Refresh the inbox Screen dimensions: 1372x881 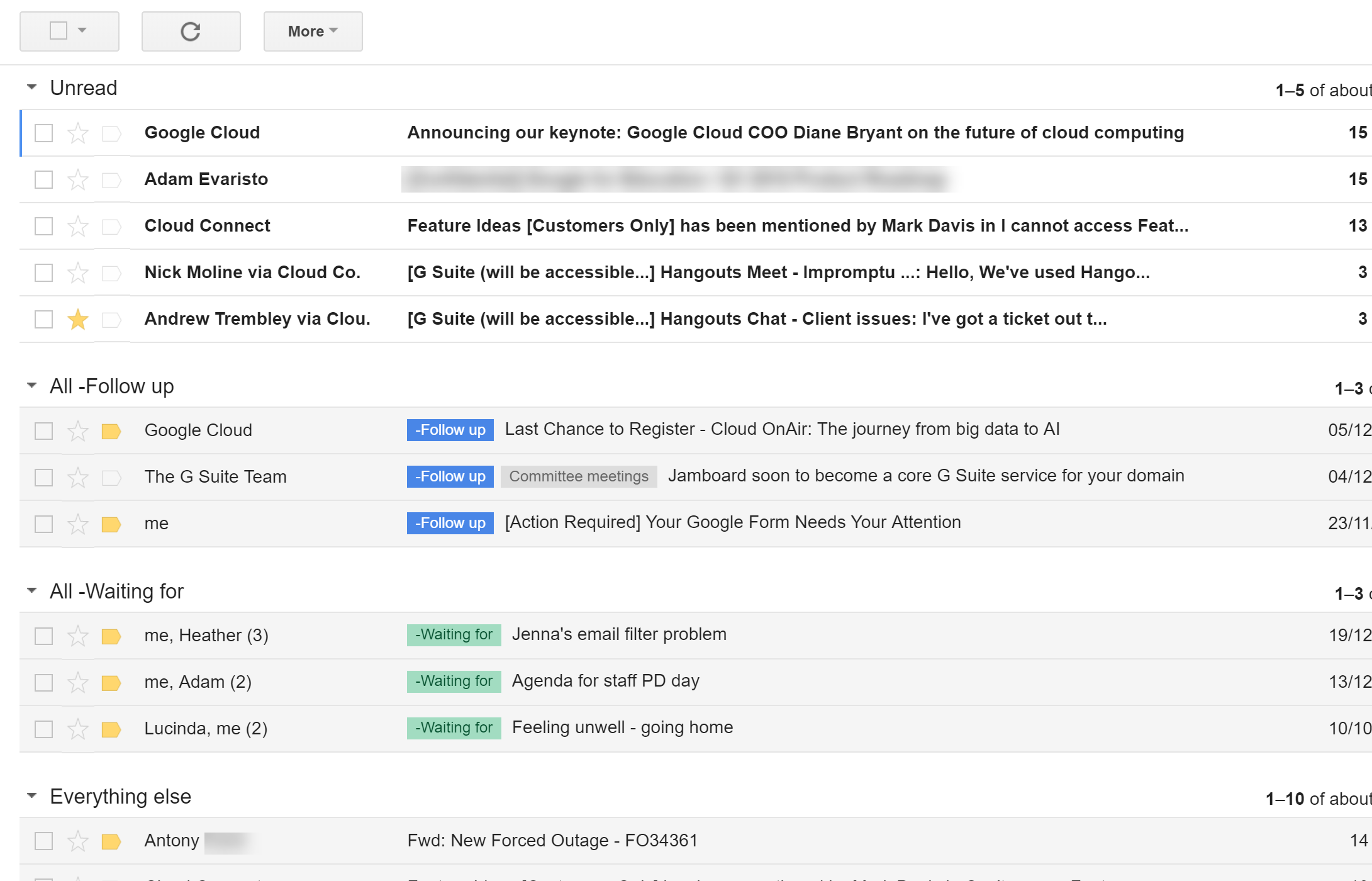pos(191,31)
